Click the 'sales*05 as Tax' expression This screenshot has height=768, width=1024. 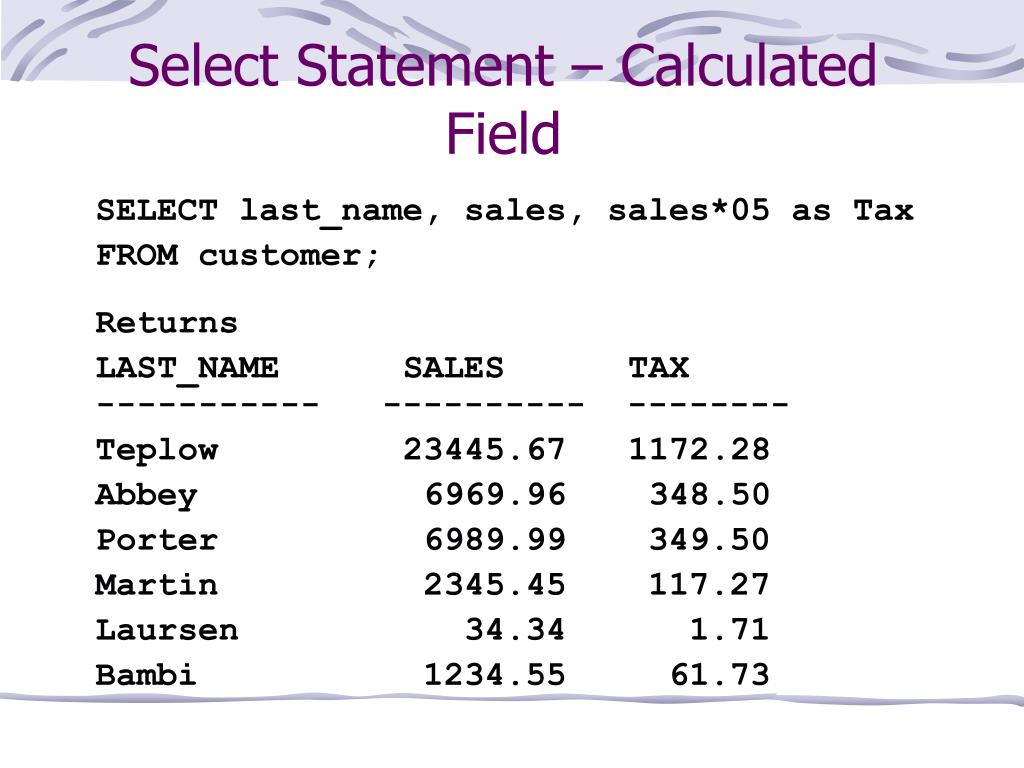pos(761,210)
